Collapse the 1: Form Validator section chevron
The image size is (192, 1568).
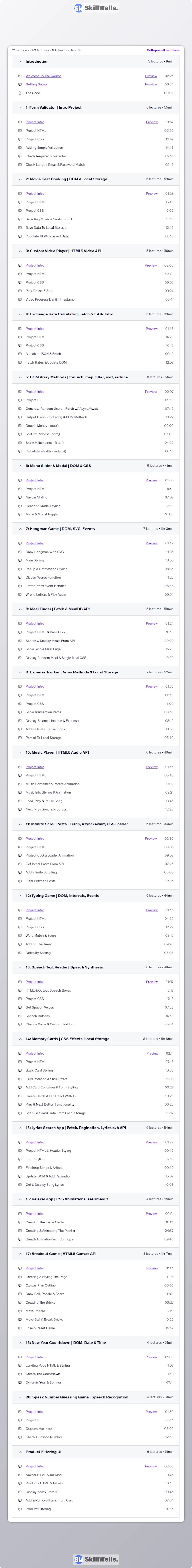tap(20, 107)
